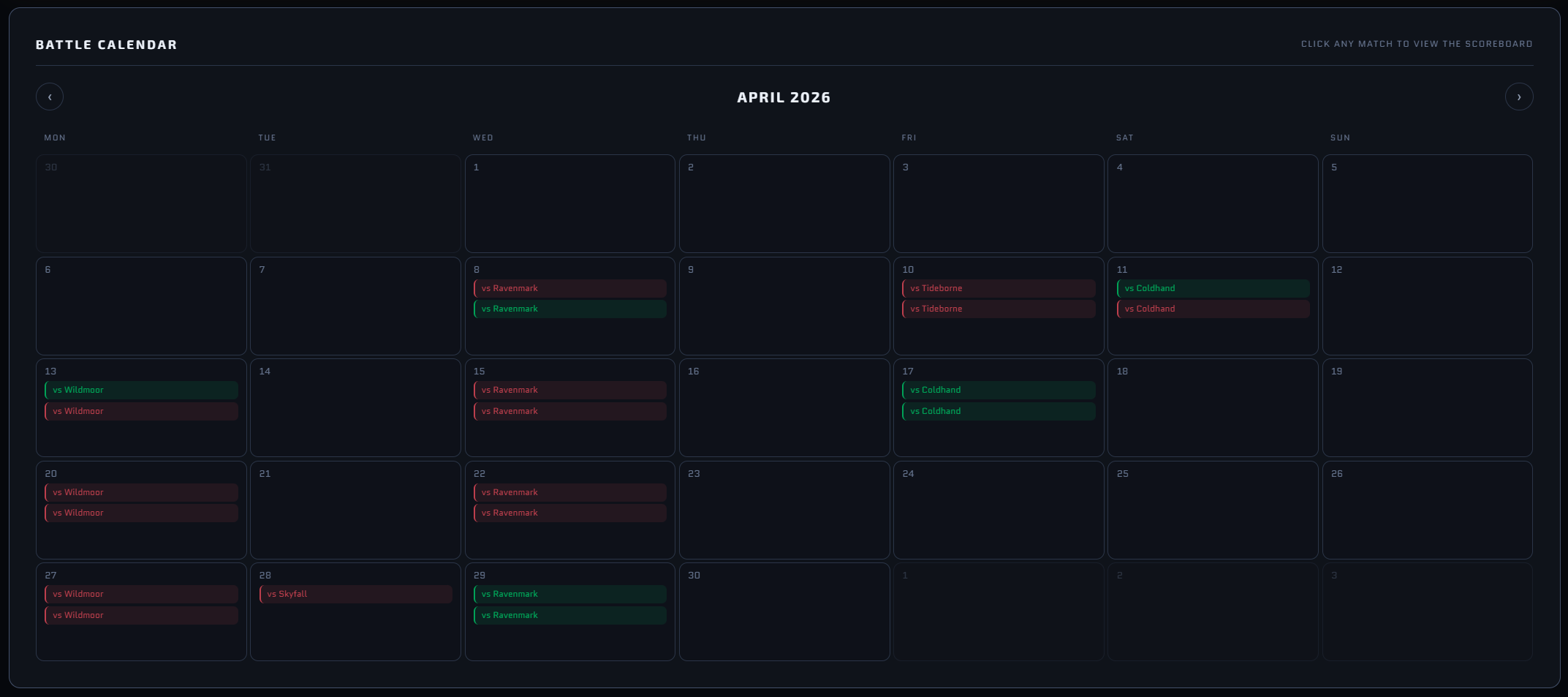Screen dimensions: 1568x697
Task: Open the vs Skyfall match on April 28
Action: pyautogui.click(x=356, y=594)
